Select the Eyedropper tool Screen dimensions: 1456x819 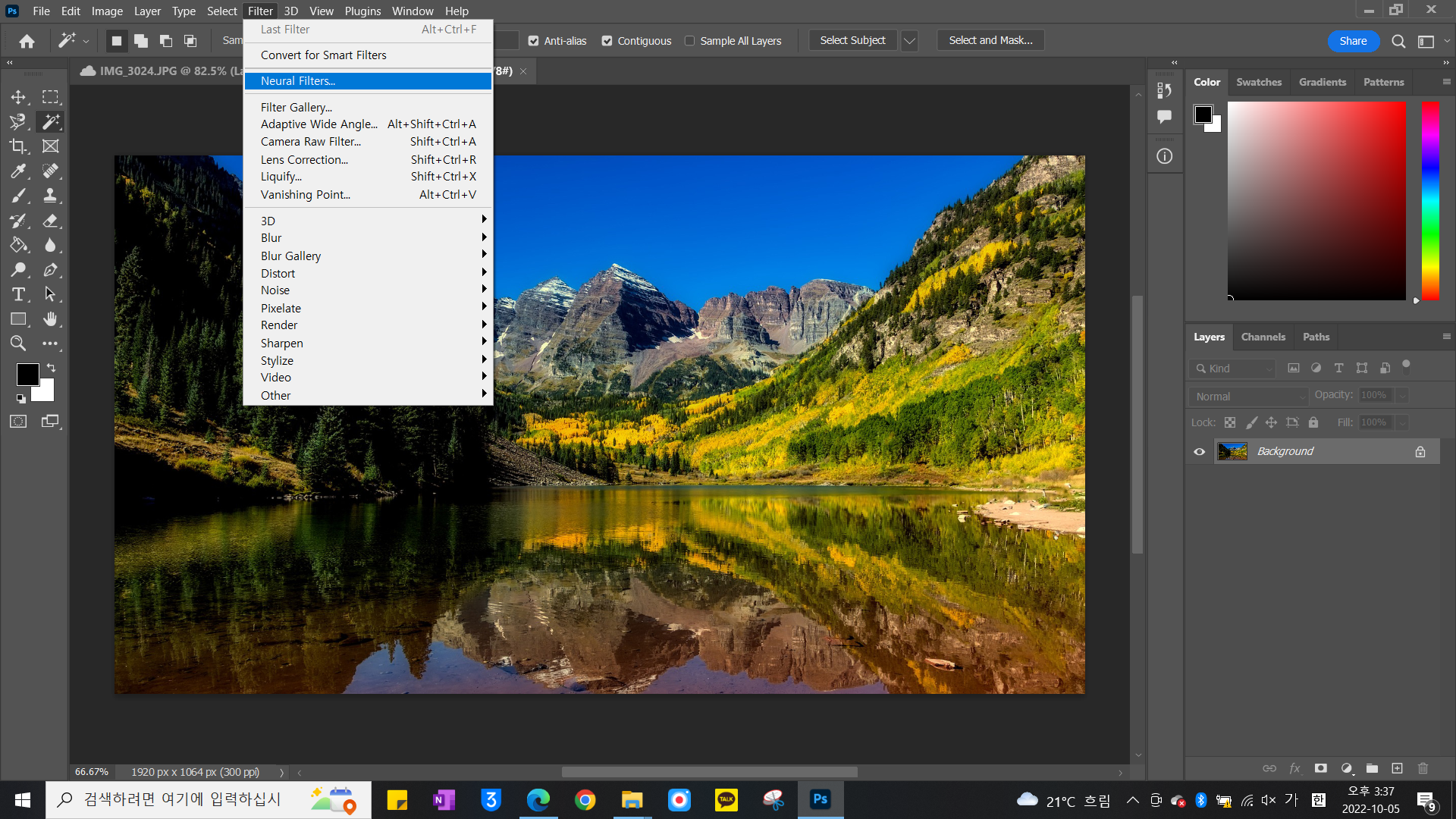(x=18, y=171)
